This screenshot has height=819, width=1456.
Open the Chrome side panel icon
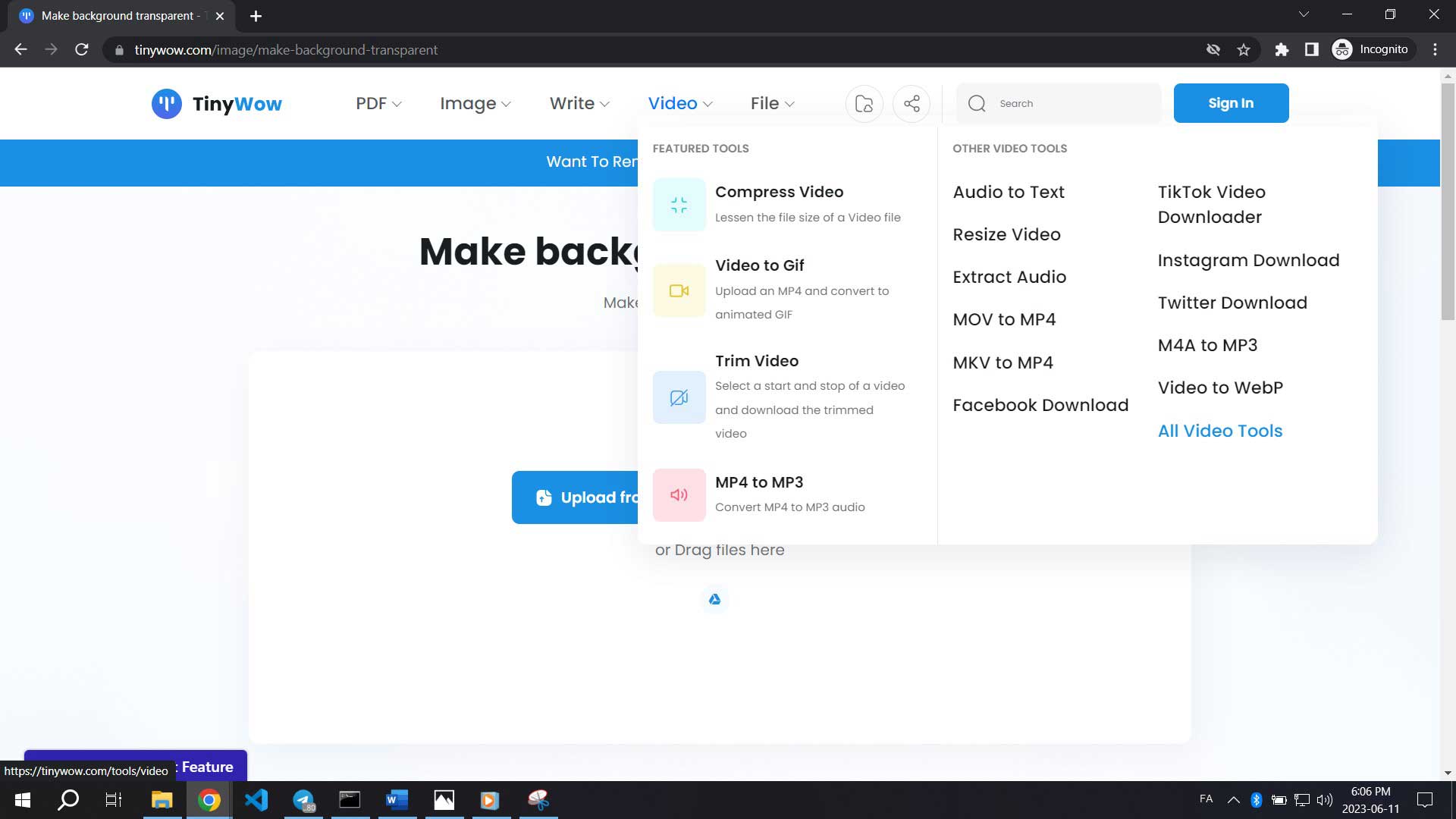[1311, 50]
